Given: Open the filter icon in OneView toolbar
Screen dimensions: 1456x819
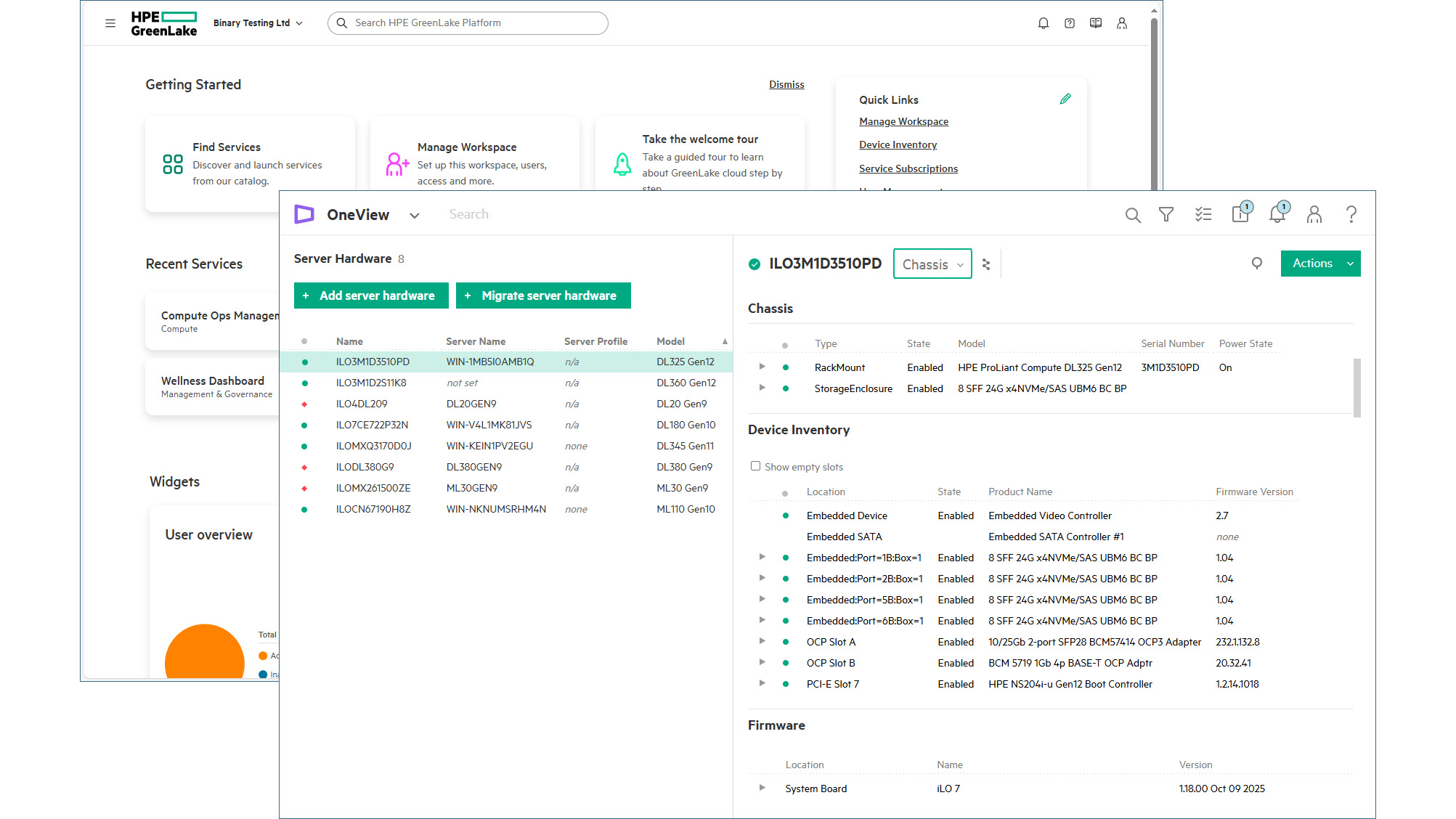Looking at the screenshot, I should [1166, 215].
